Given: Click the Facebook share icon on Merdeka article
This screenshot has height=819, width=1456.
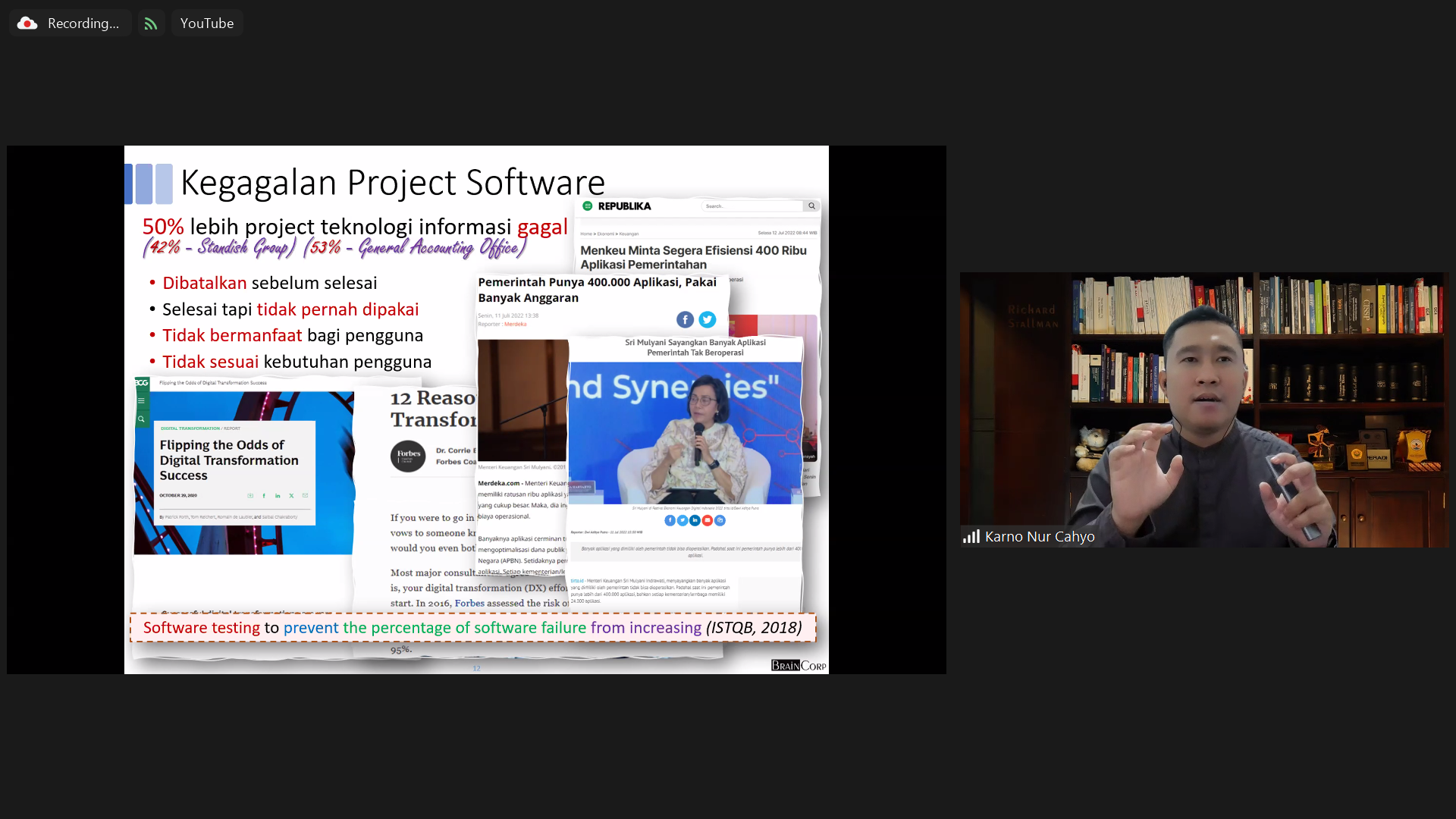Looking at the screenshot, I should click(x=685, y=320).
